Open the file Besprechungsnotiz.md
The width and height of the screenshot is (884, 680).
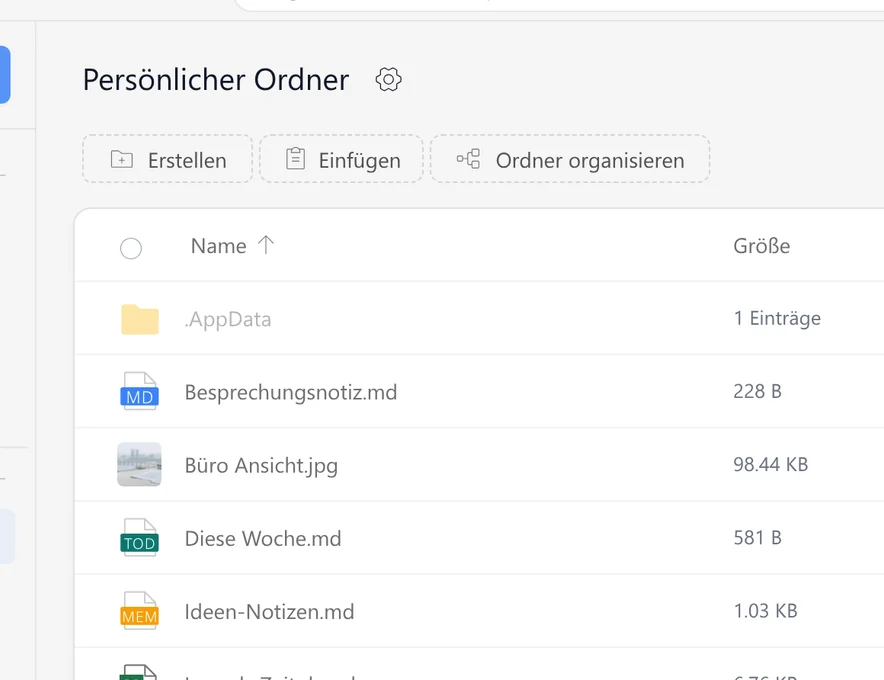coord(291,392)
